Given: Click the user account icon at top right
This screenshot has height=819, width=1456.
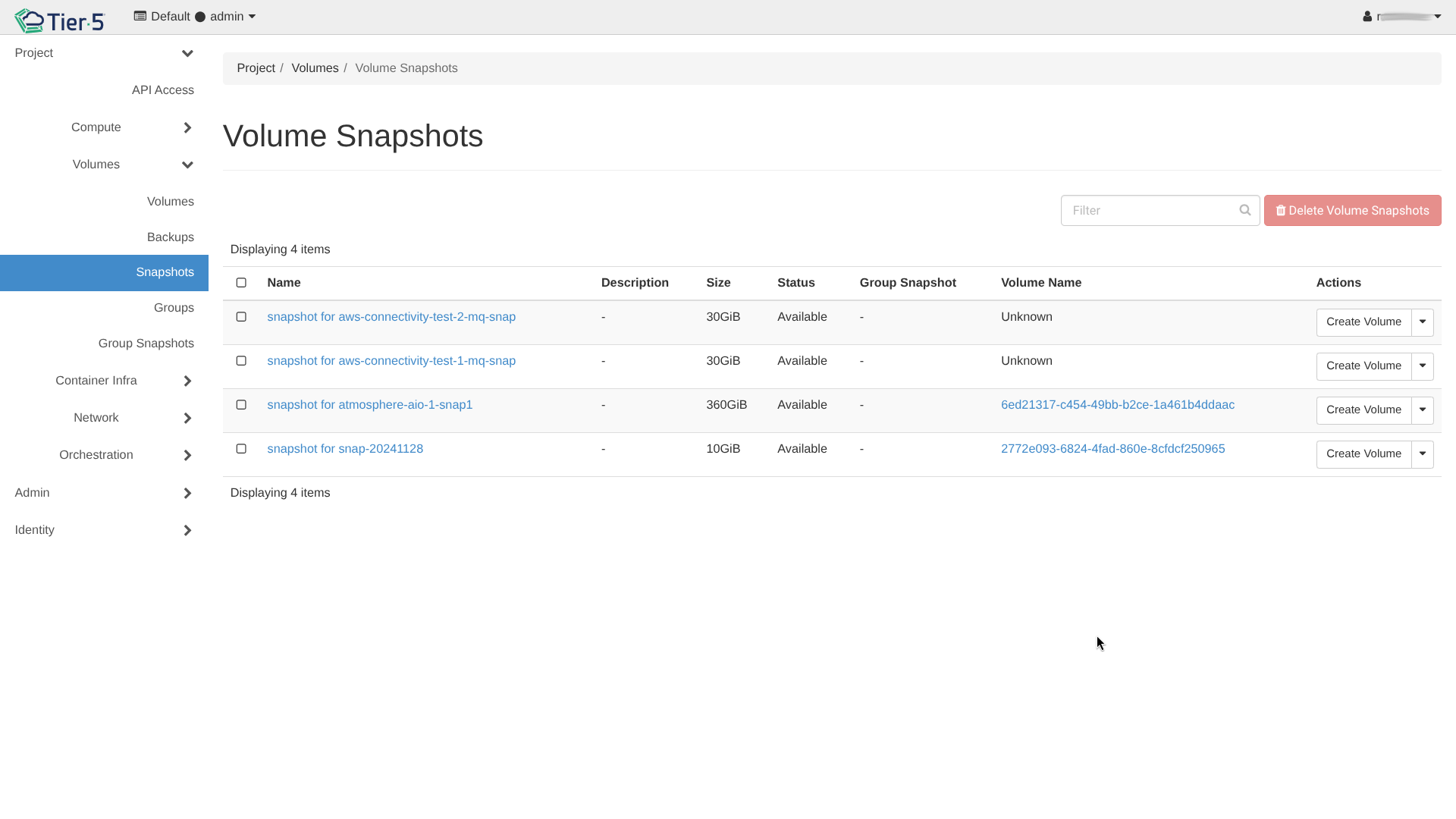Looking at the screenshot, I should 1367,17.
